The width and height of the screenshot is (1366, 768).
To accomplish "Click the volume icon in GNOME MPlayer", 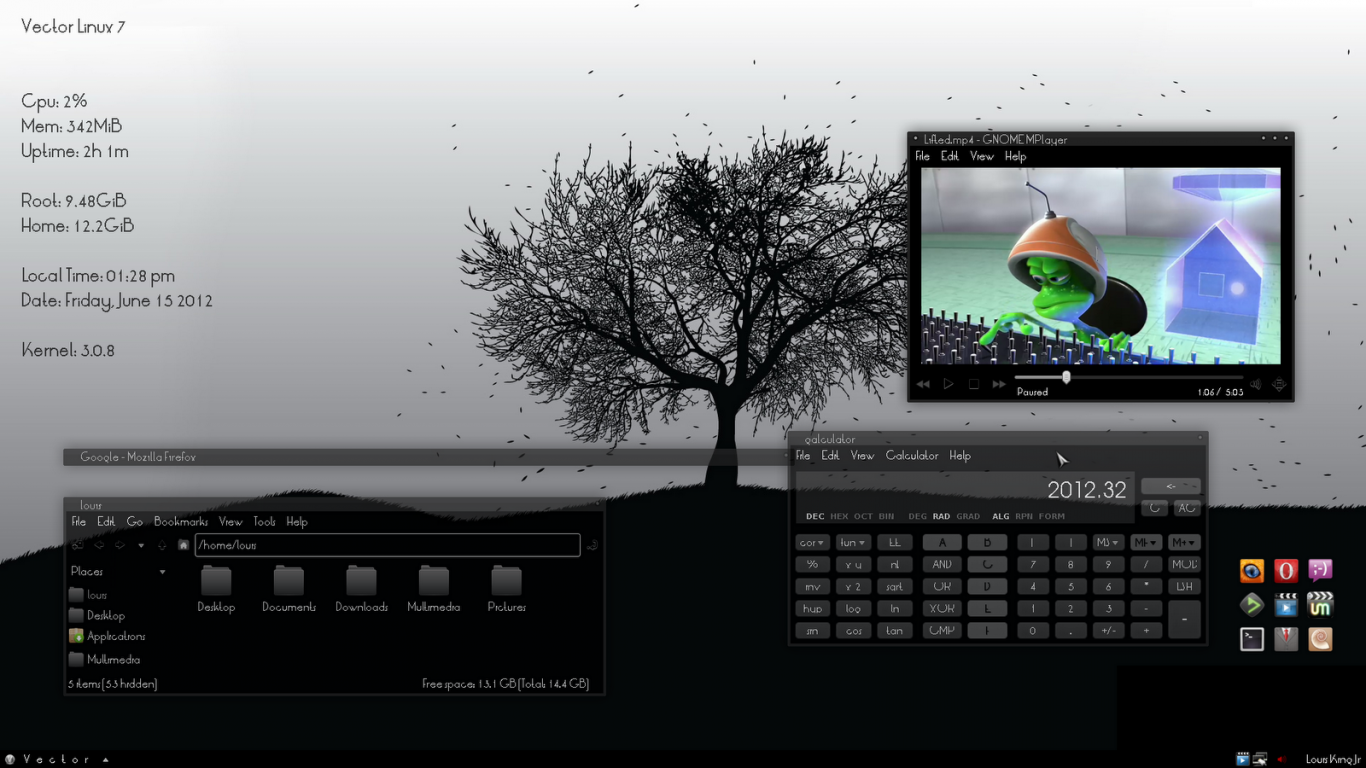I will (1256, 383).
